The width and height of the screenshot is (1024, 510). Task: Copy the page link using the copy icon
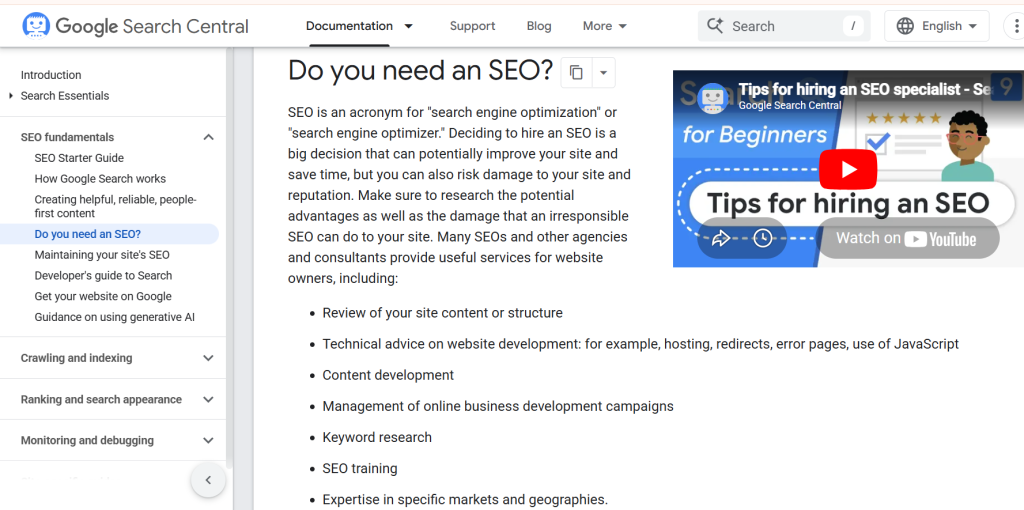point(576,72)
